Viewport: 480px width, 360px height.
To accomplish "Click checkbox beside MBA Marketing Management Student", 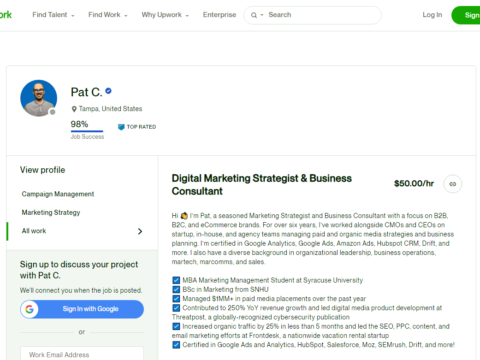I will tap(176, 280).
